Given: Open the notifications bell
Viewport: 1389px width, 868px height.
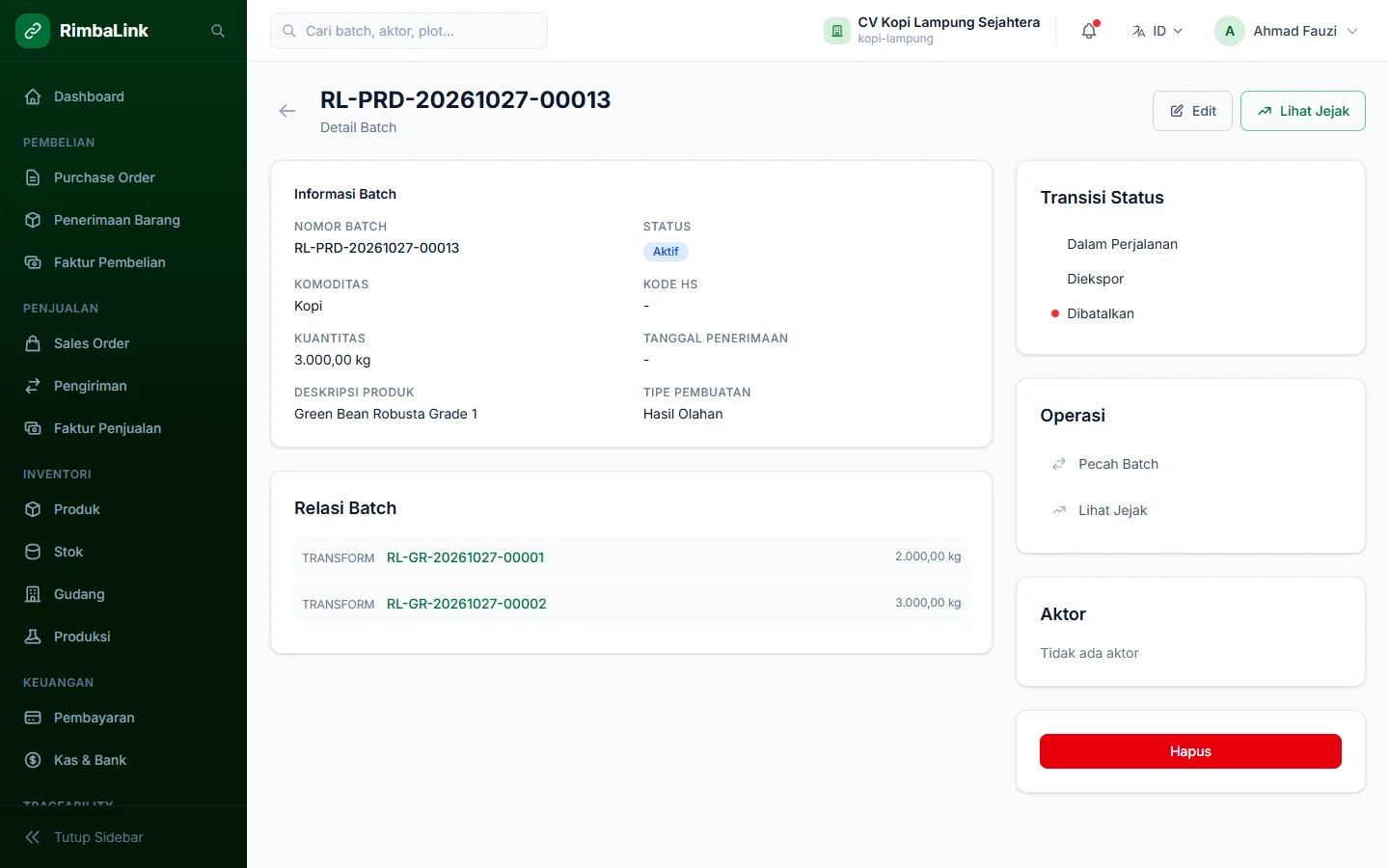Looking at the screenshot, I should (1089, 31).
